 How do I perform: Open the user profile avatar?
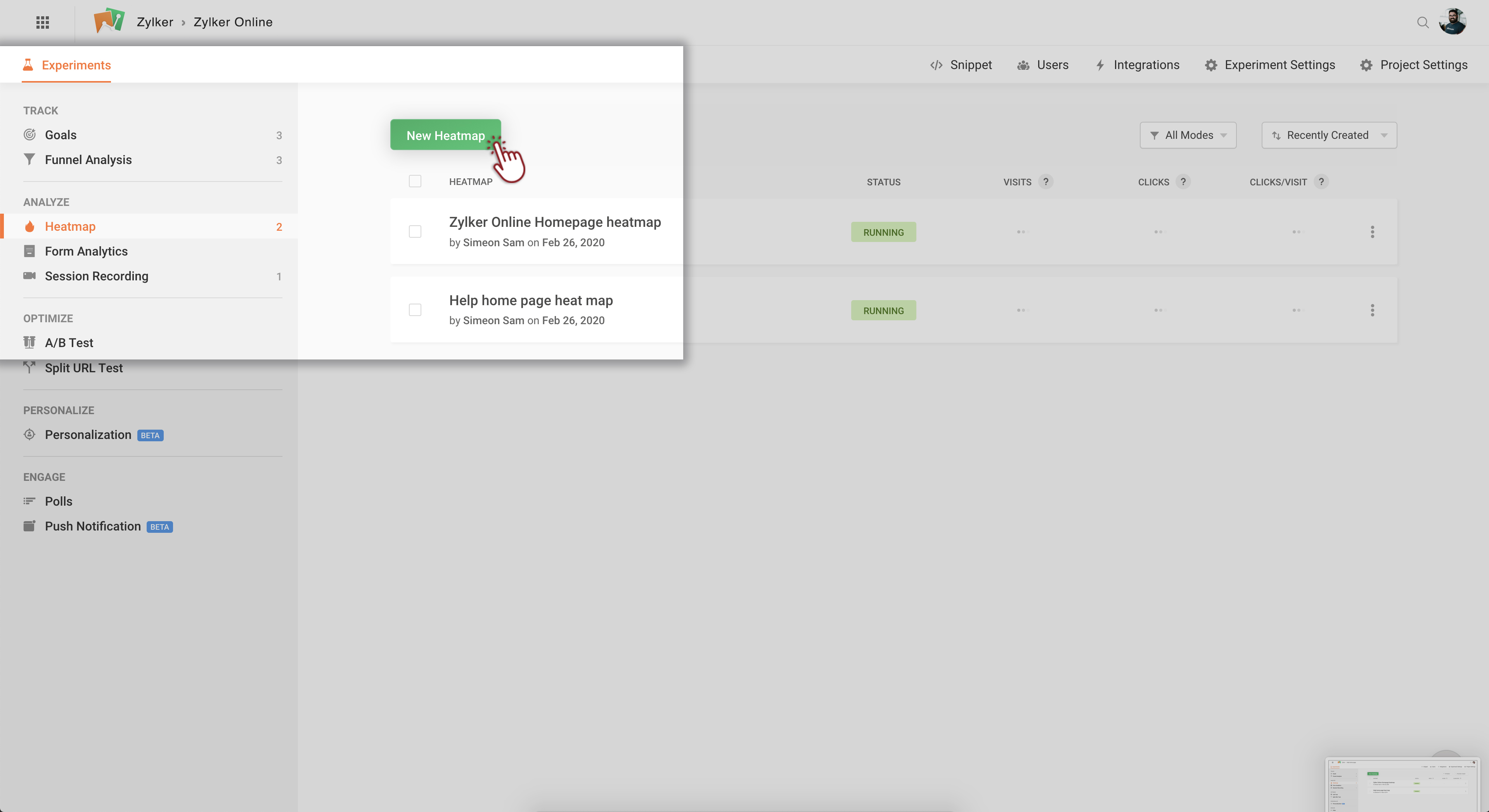1453,22
